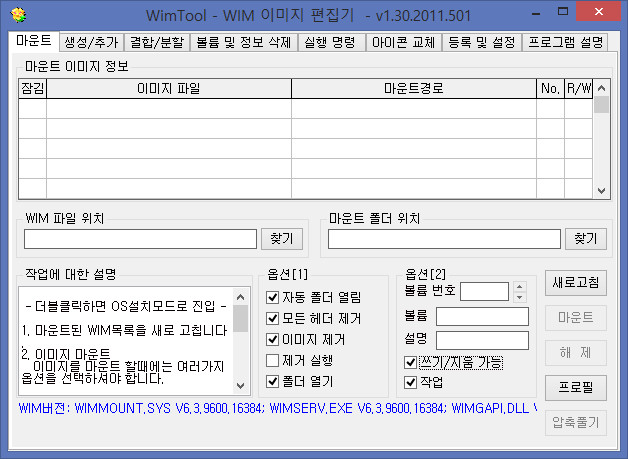Screen dimensions: 628x459
Task: Click the 잠김 column header
Action: [x=33, y=89]
